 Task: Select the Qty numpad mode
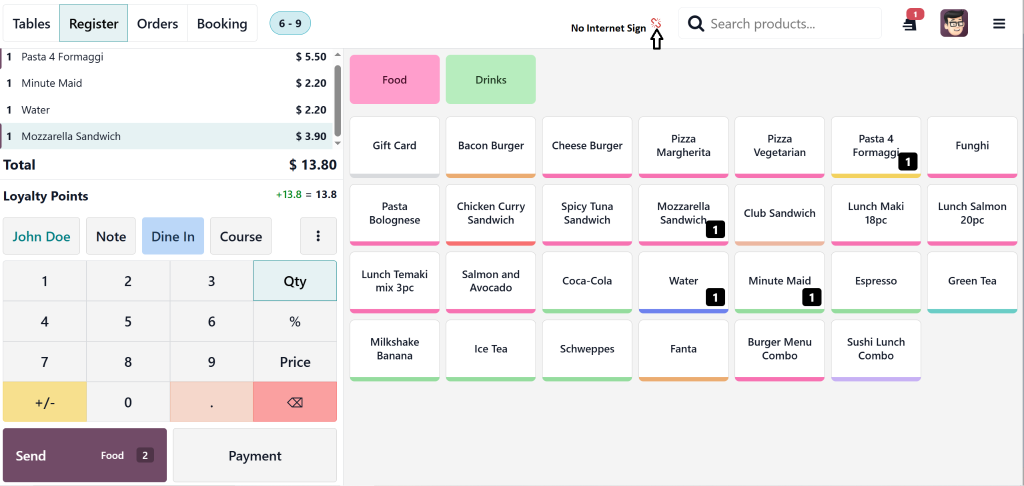click(x=295, y=282)
